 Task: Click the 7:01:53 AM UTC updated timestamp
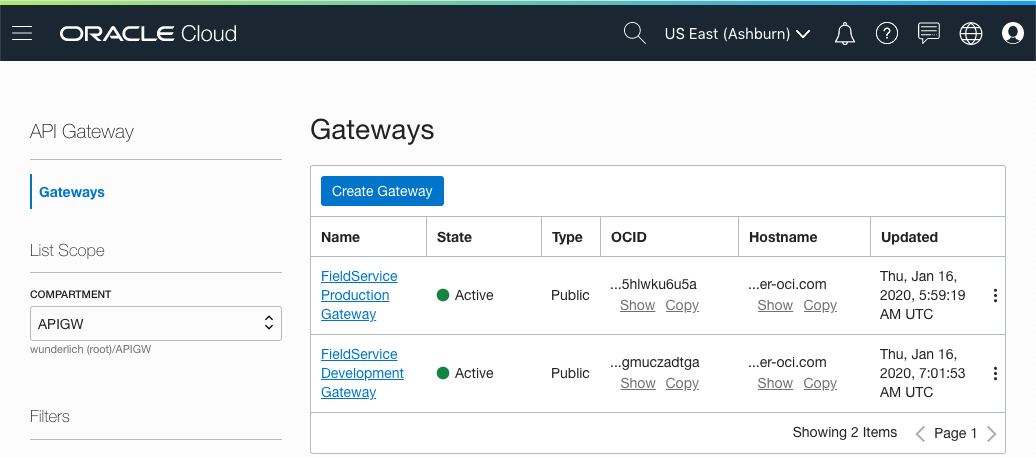[922, 373]
